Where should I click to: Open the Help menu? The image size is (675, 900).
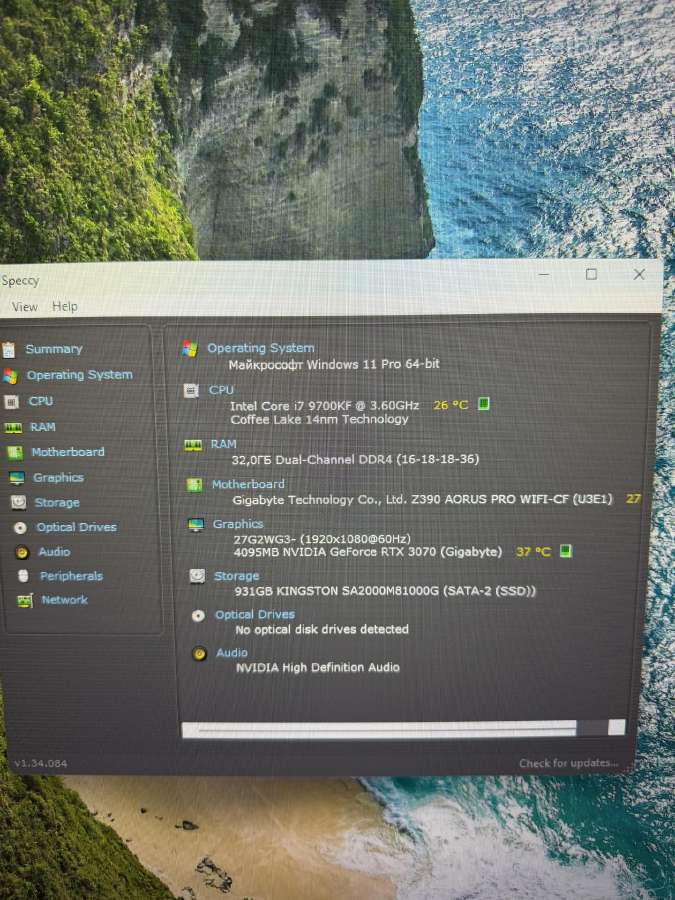64,306
